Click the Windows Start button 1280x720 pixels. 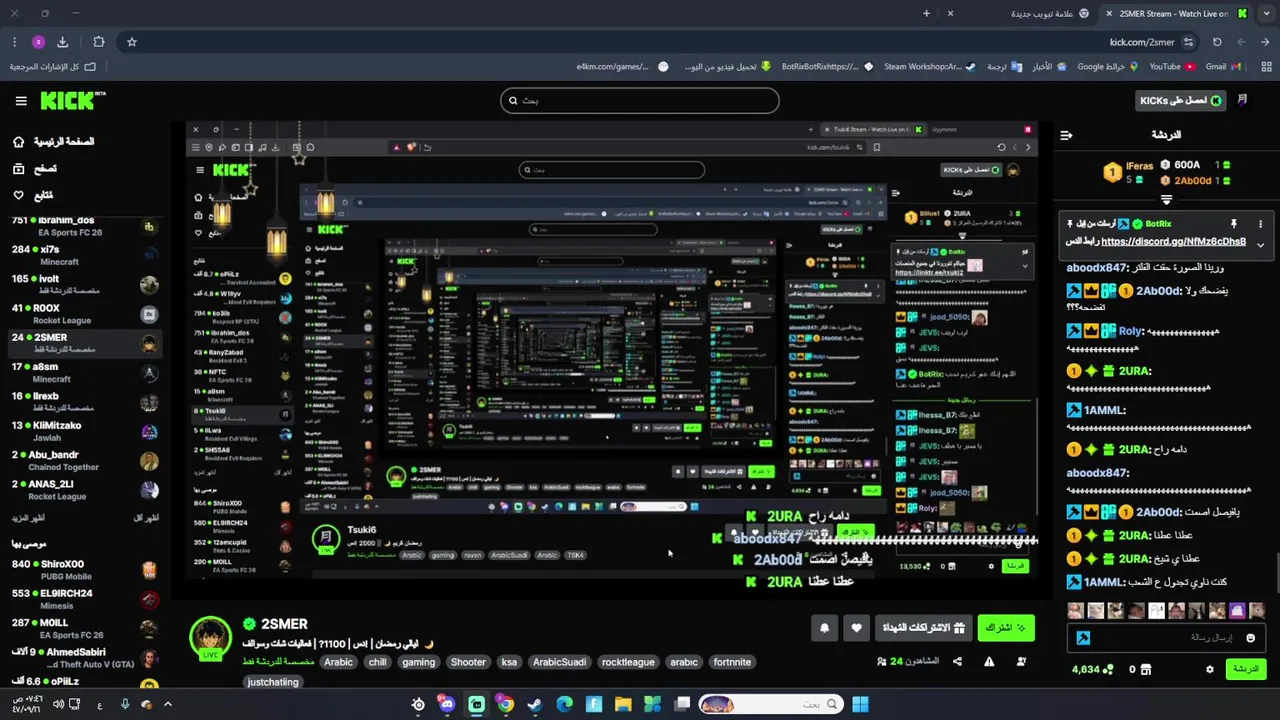tap(860, 704)
